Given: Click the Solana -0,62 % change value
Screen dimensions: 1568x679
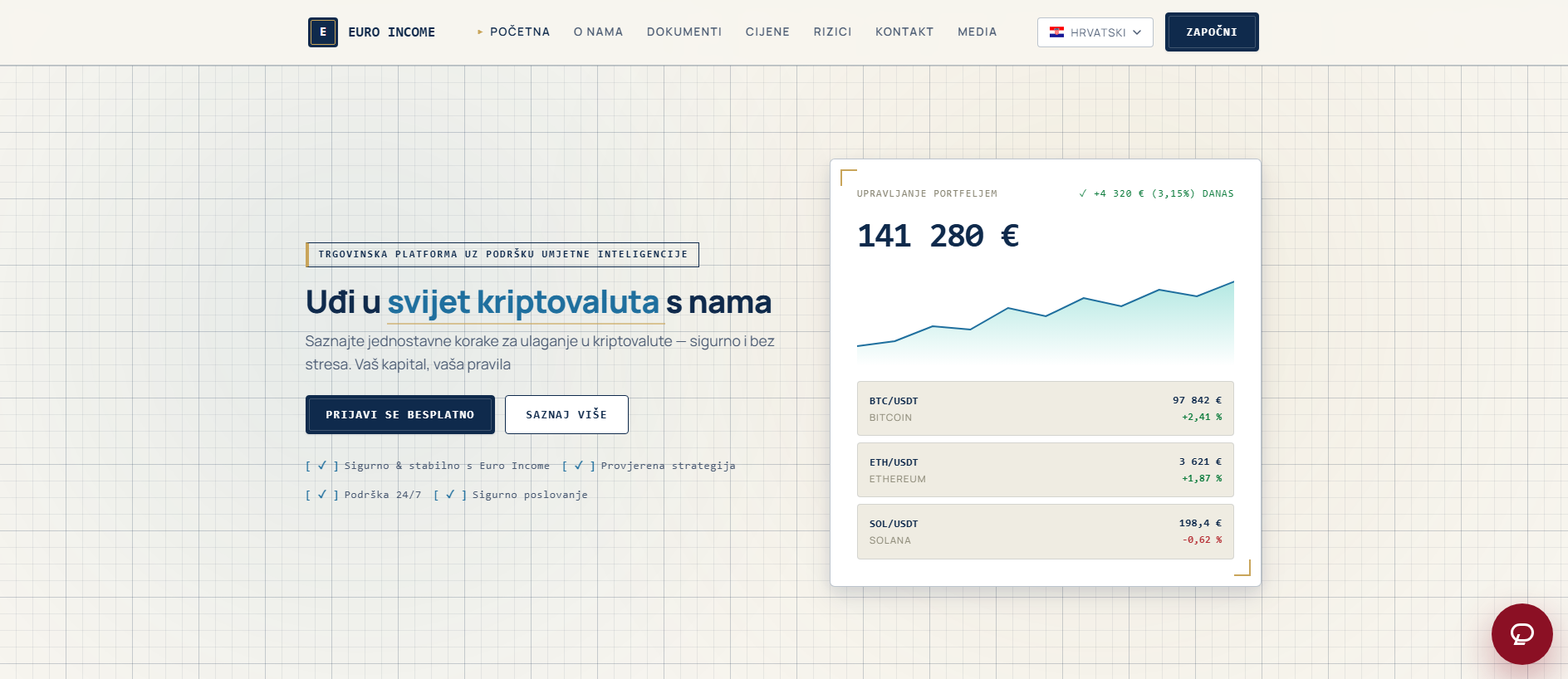Looking at the screenshot, I should click(1202, 540).
